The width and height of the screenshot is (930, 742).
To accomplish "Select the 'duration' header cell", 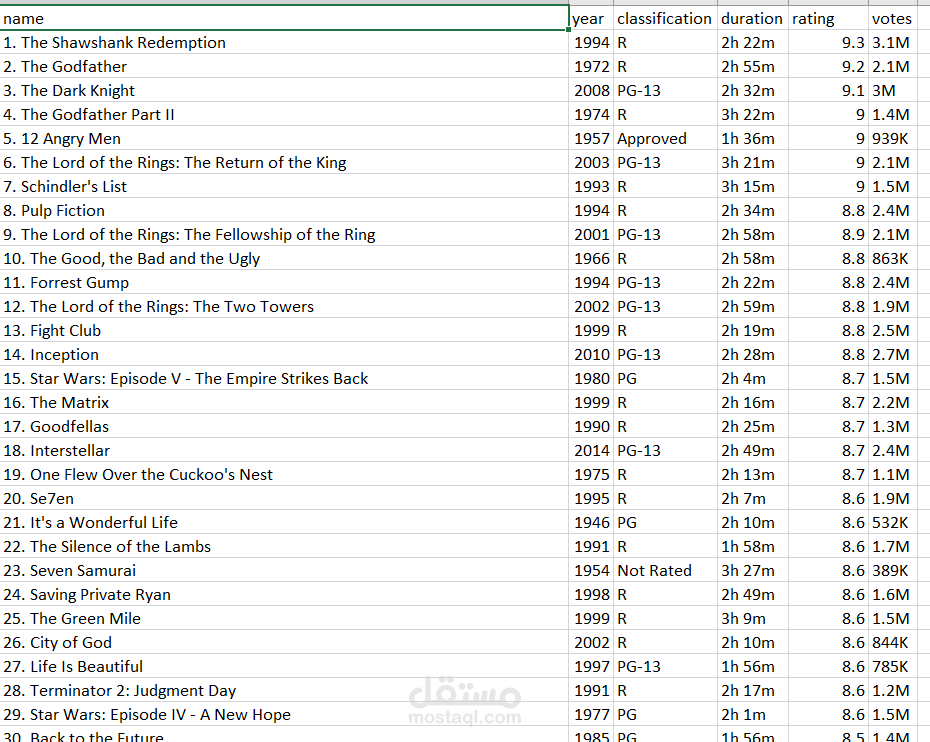I will tap(753, 18).
